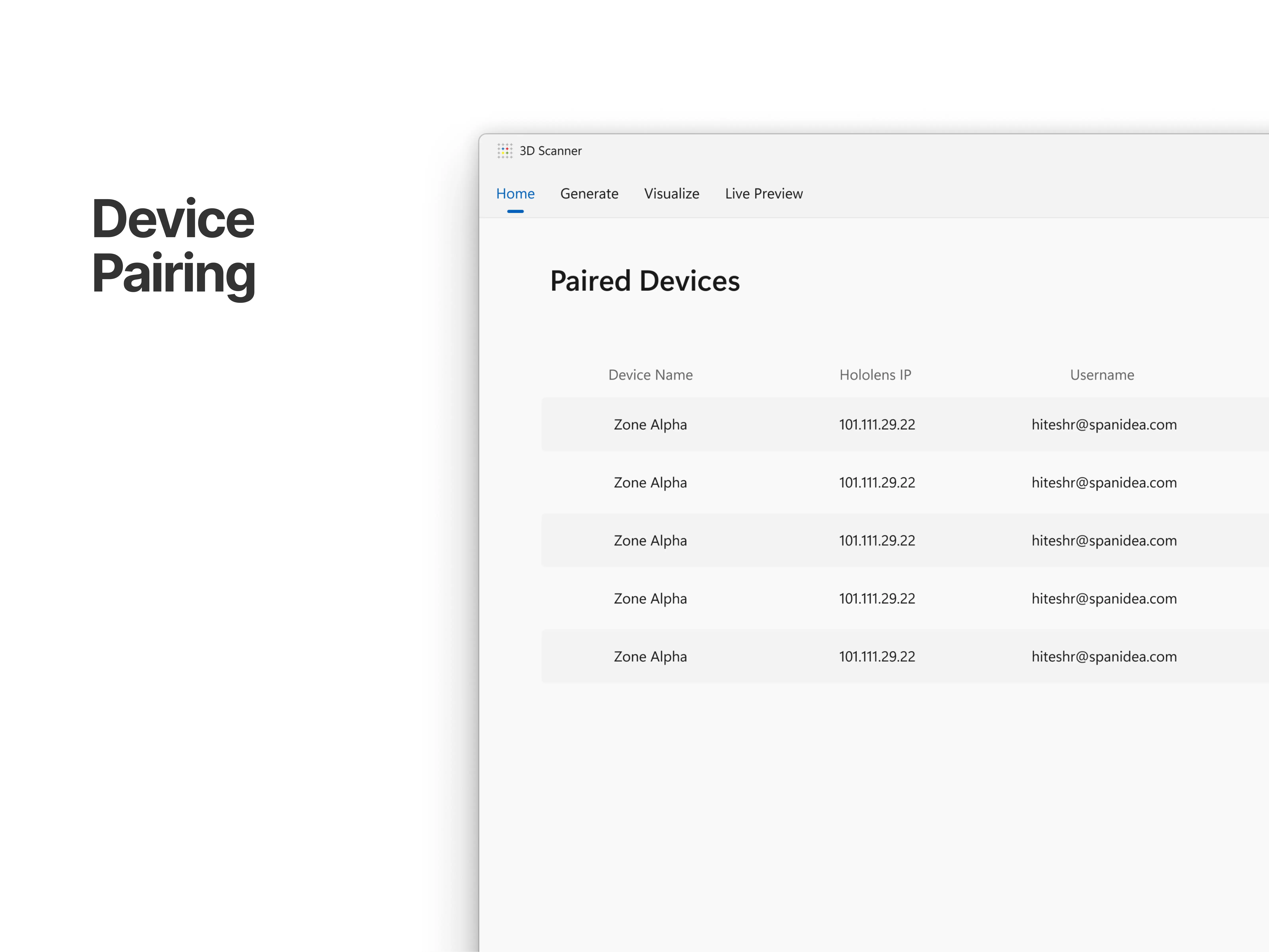Click the username email in the second row
This screenshot has height=952, width=1269.
pos(1104,483)
